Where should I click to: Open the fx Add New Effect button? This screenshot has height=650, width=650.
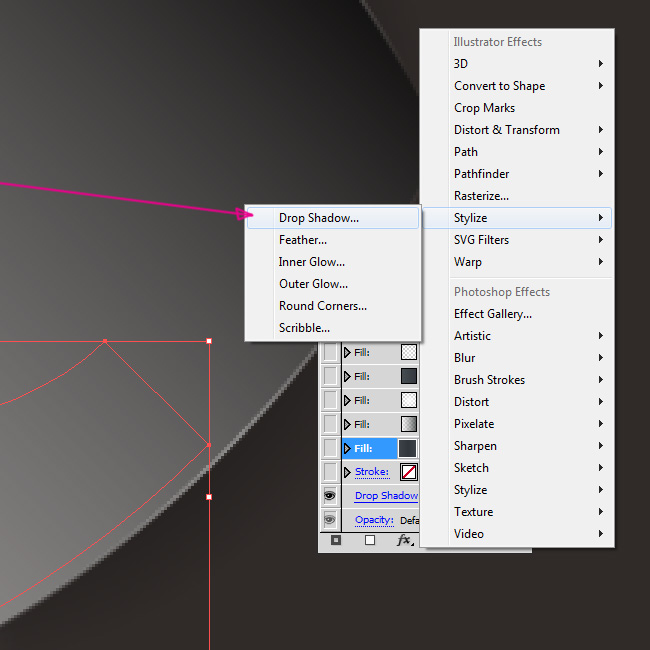pyautogui.click(x=404, y=540)
